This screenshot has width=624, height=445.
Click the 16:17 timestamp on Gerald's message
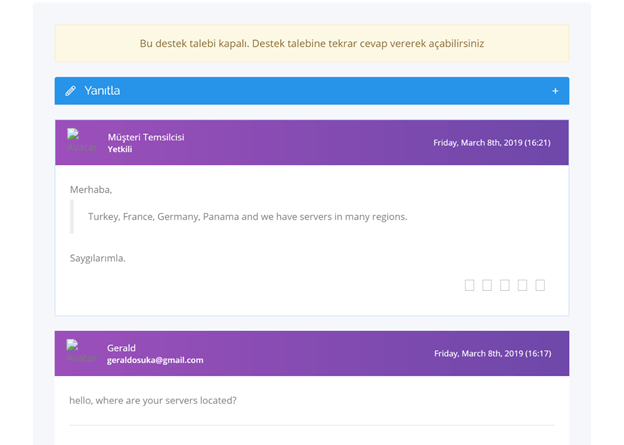tap(493, 353)
